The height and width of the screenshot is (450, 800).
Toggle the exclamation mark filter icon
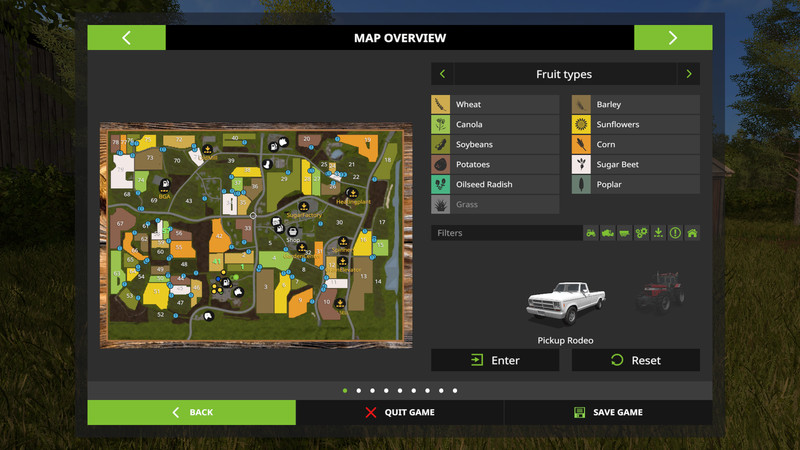[675, 233]
